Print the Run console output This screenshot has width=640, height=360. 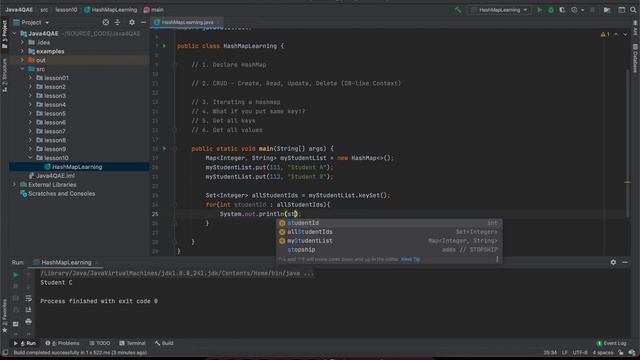click(28, 322)
